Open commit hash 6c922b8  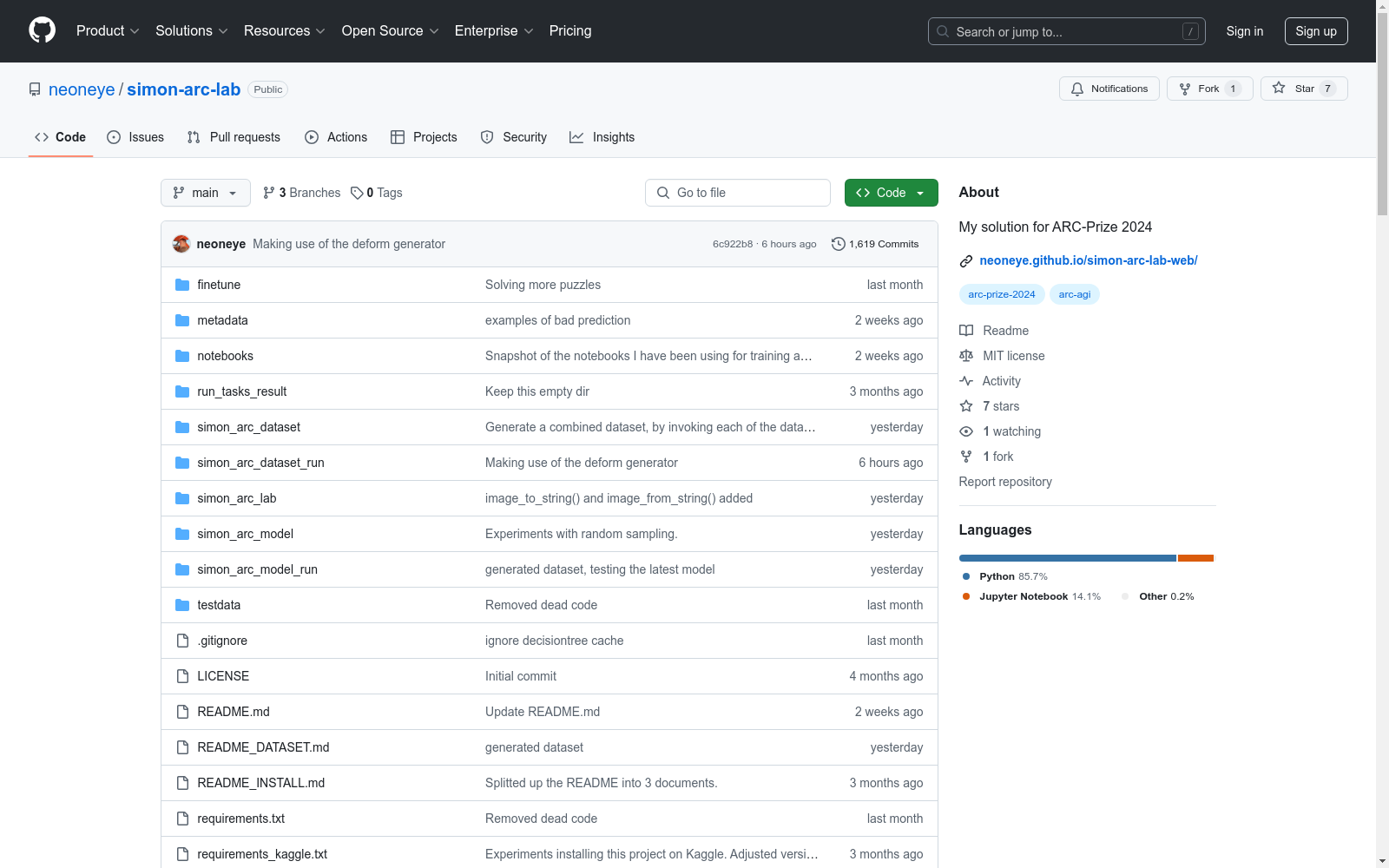(x=733, y=244)
